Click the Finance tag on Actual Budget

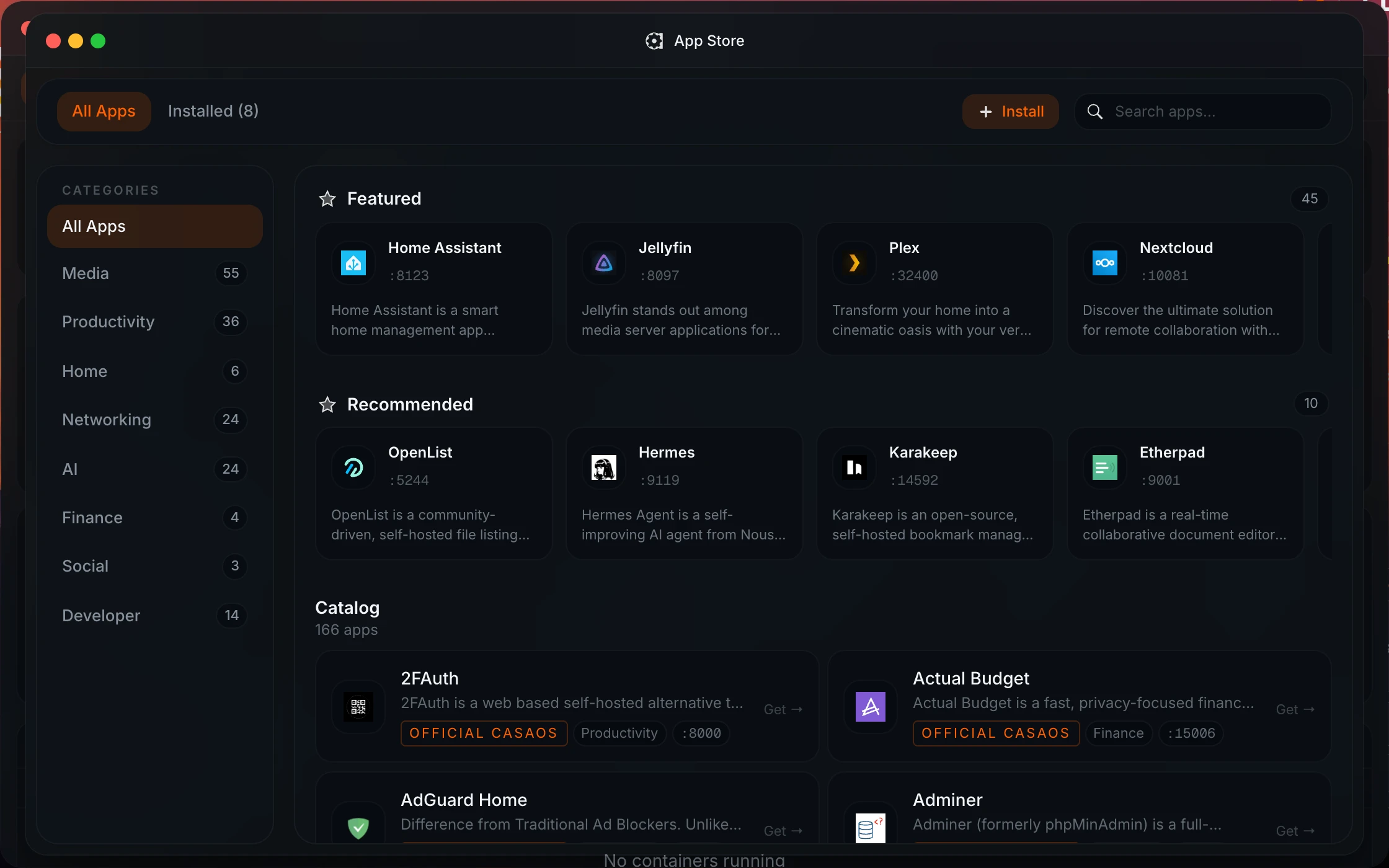(1119, 733)
